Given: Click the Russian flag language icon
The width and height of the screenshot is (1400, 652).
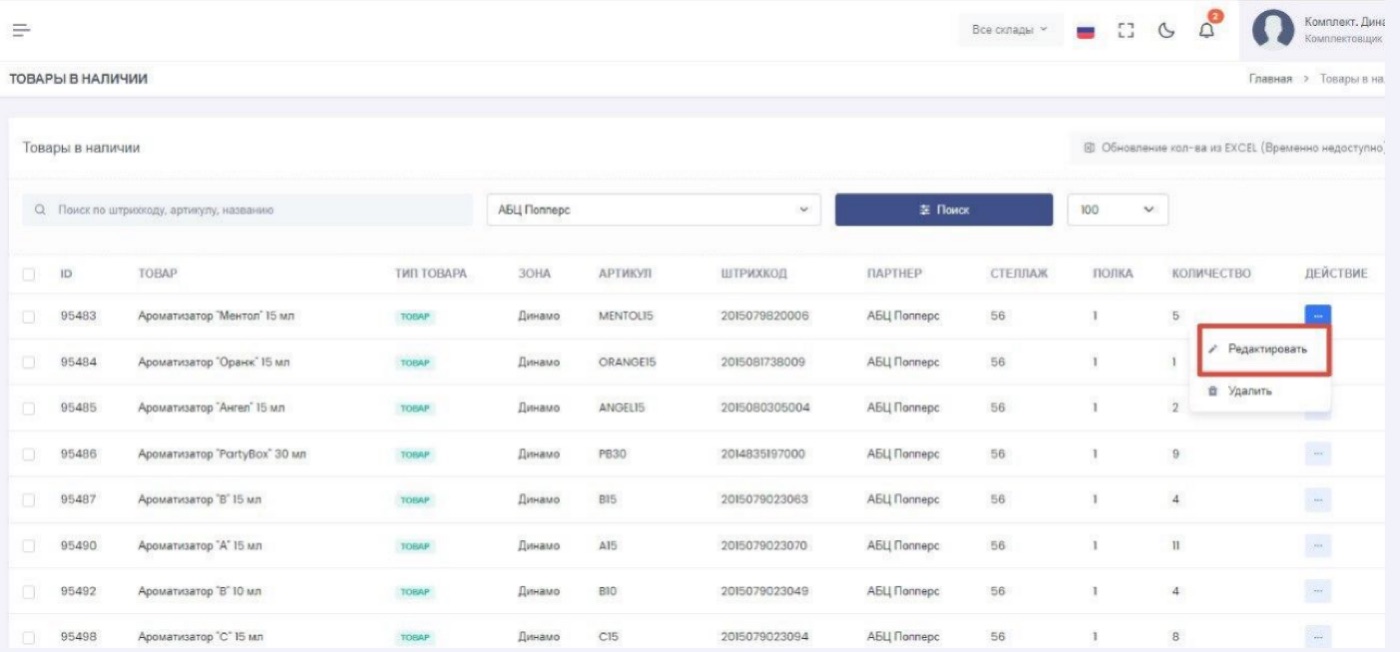Looking at the screenshot, I should [x=1085, y=31].
